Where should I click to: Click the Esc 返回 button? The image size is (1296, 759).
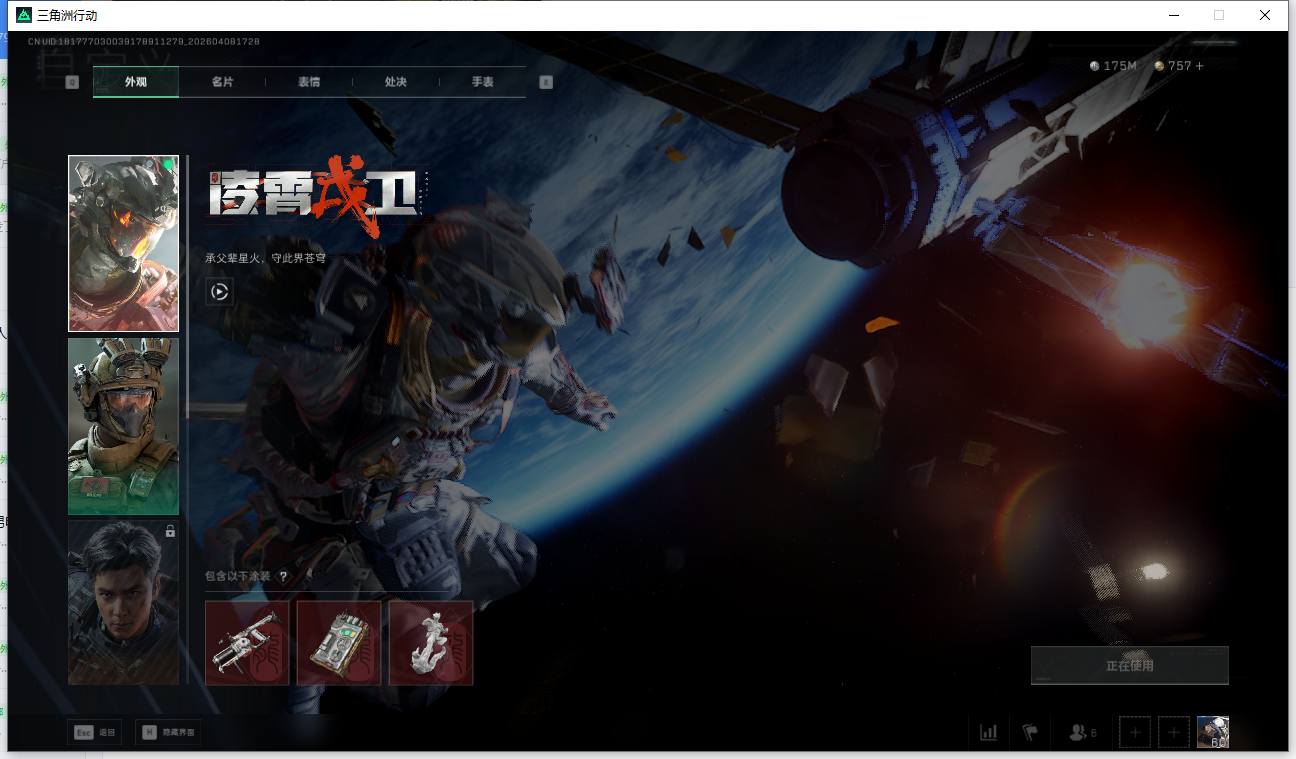[x=95, y=733]
